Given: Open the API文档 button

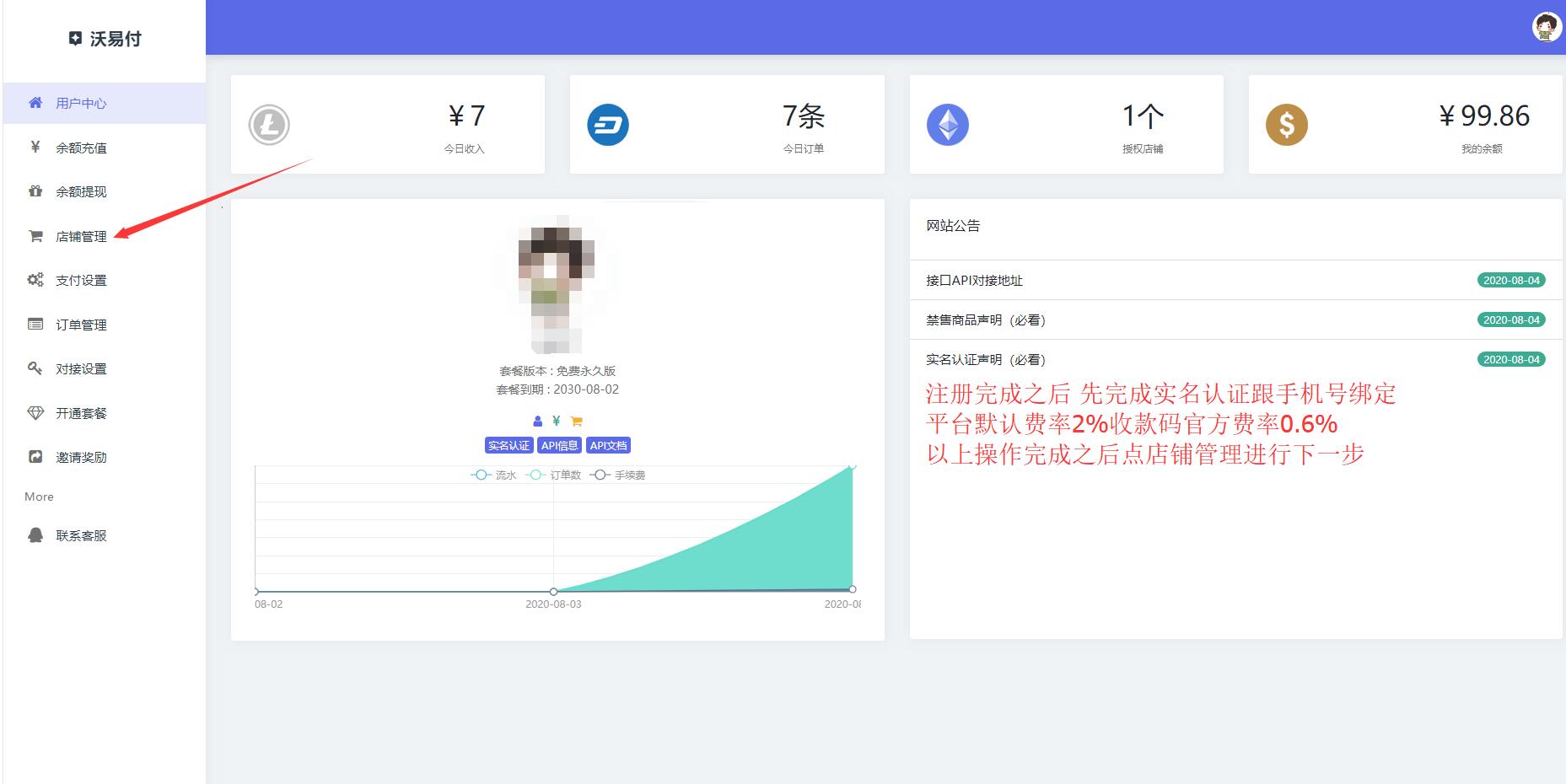Looking at the screenshot, I should 608,446.
